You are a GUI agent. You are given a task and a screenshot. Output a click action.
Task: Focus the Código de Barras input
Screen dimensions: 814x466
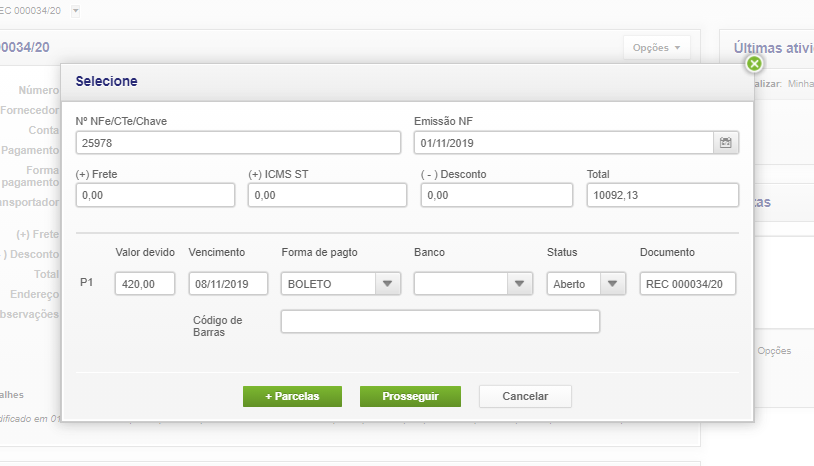point(440,321)
